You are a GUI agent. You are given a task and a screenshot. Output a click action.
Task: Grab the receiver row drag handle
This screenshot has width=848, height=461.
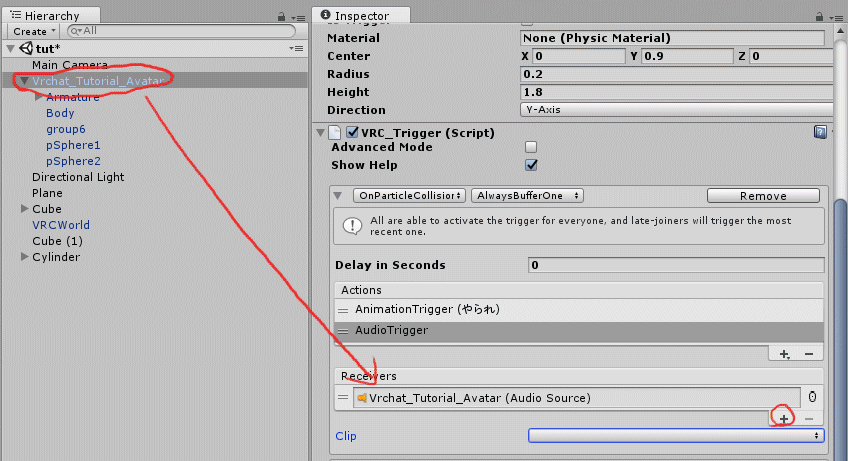click(343, 398)
